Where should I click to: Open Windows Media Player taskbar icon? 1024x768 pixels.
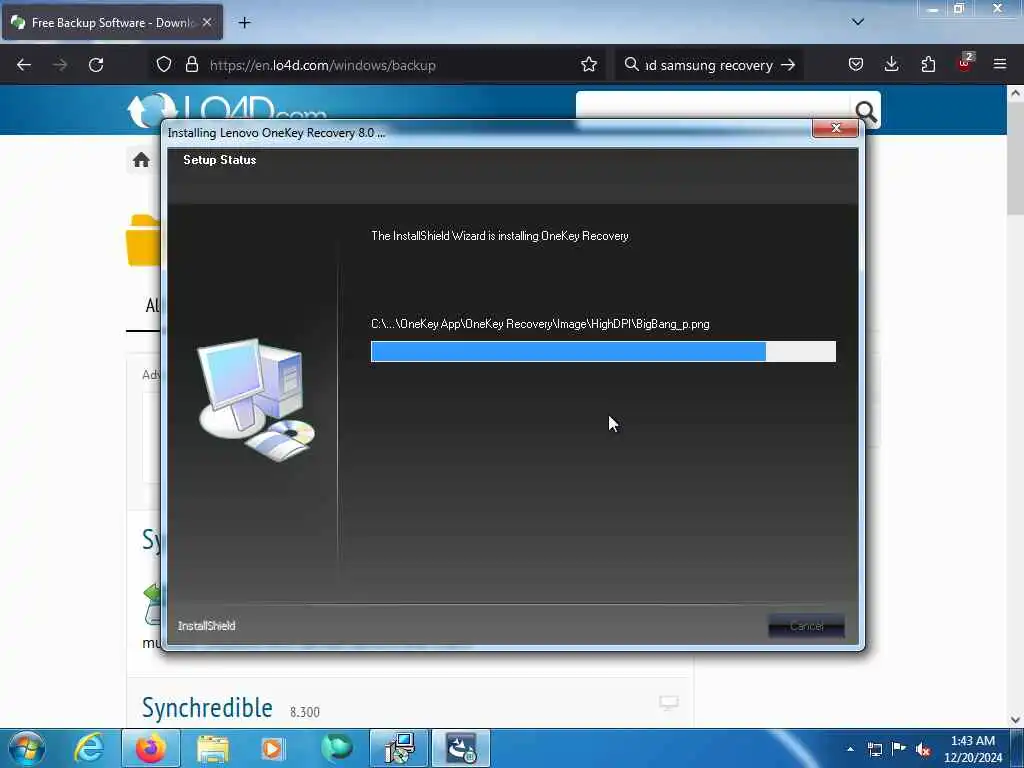272,748
